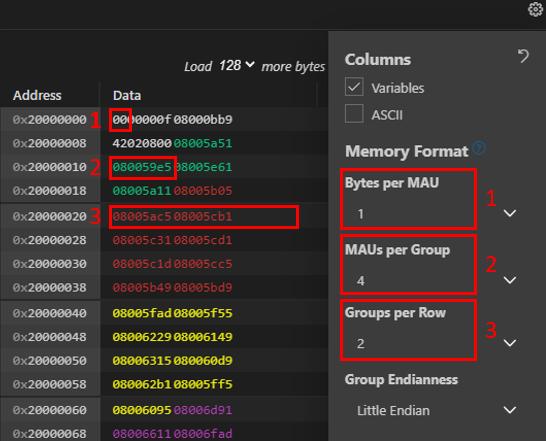Select address row 0x20000000
Viewport: 546px width, 441px height.
49,119
